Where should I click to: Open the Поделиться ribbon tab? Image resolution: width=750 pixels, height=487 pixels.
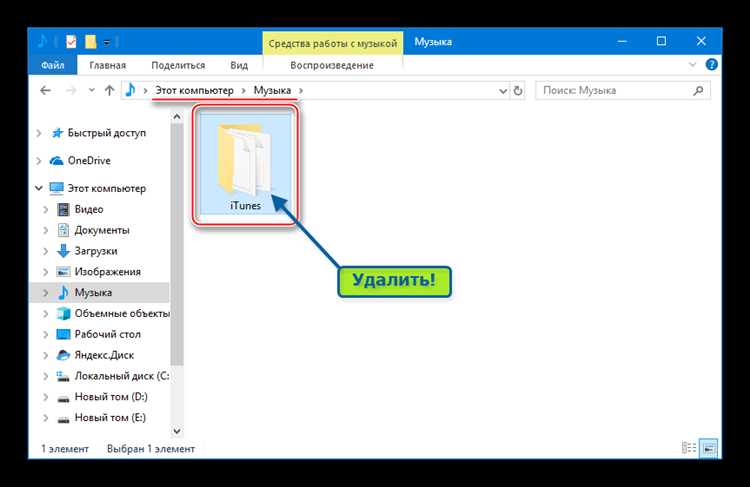tap(178, 65)
